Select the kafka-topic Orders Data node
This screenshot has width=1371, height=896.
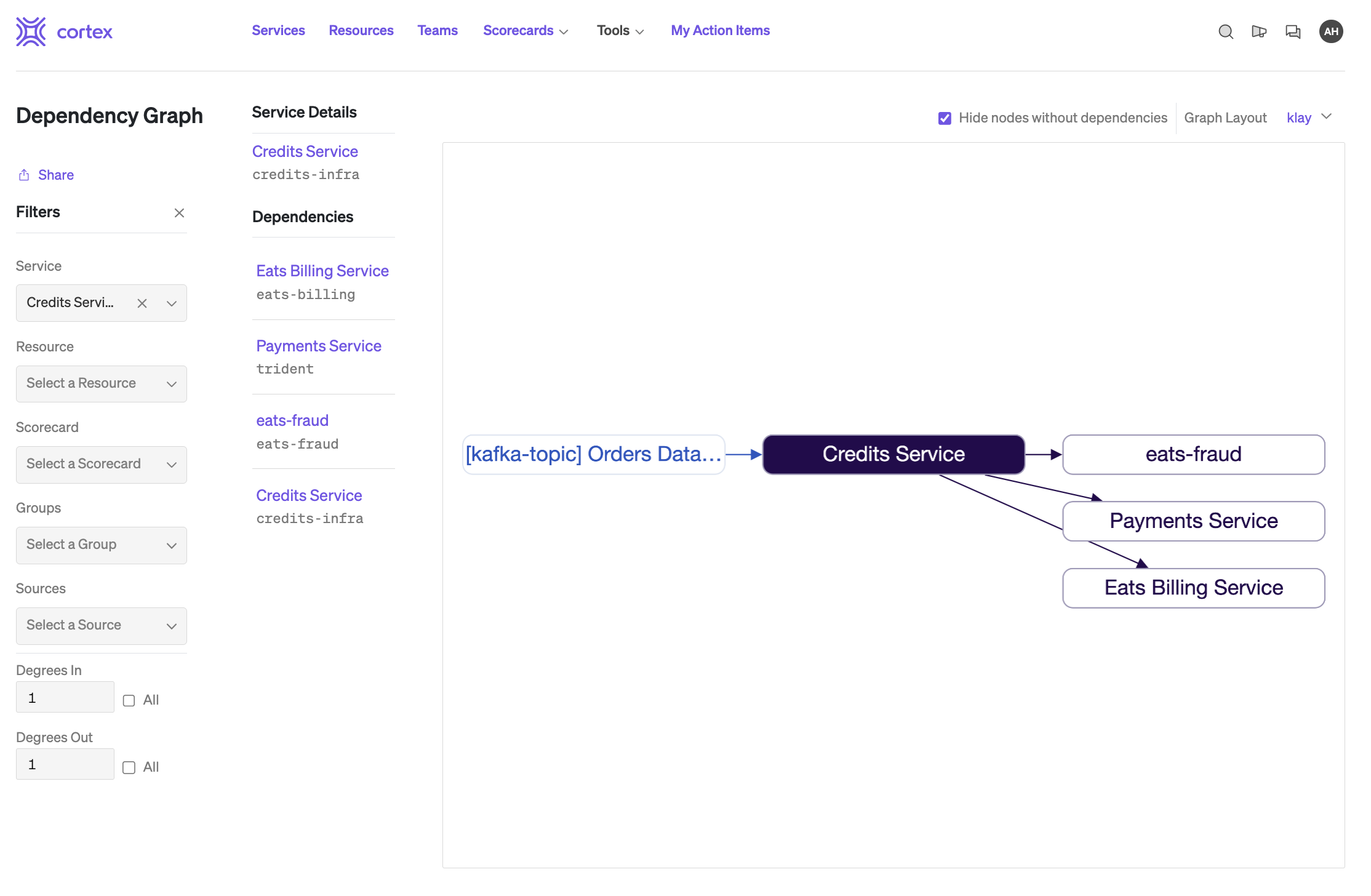593,454
